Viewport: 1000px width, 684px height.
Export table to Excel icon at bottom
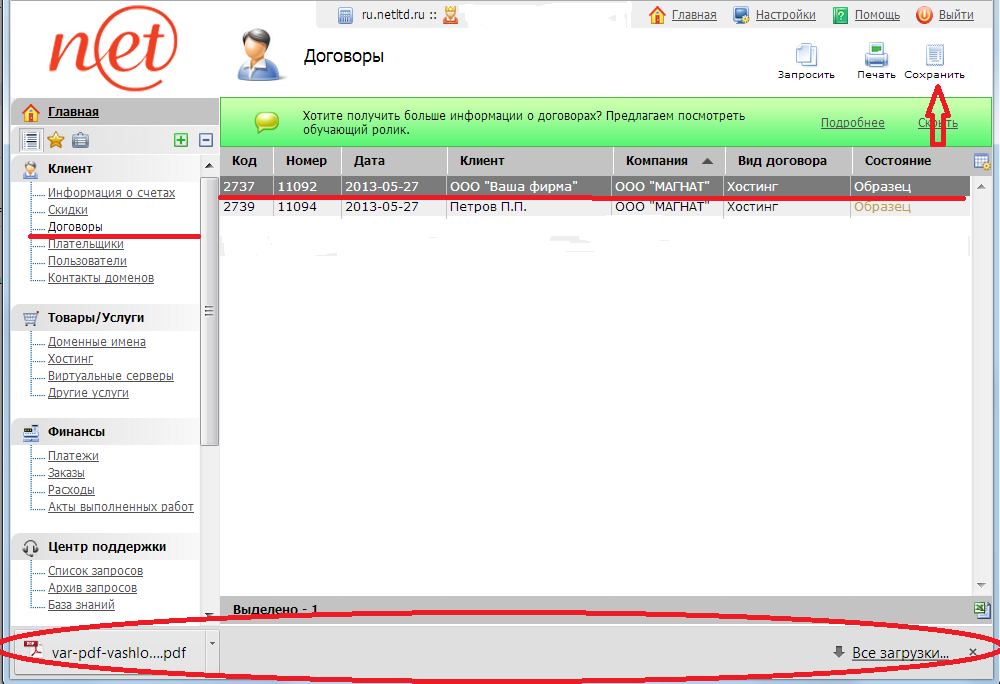(x=982, y=609)
